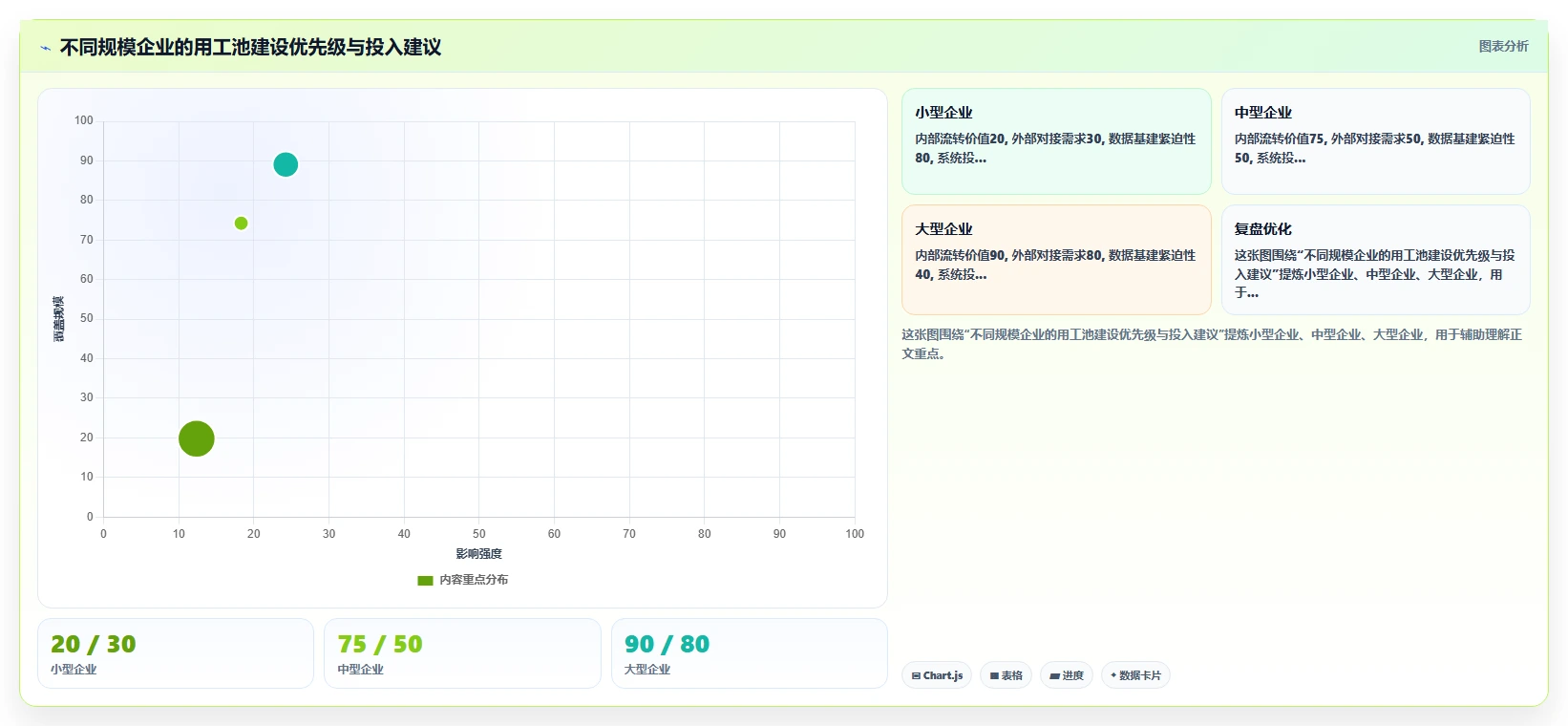Click the summary paragraph below the cards
This screenshot has width=1568, height=726.
click(x=1212, y=344)
